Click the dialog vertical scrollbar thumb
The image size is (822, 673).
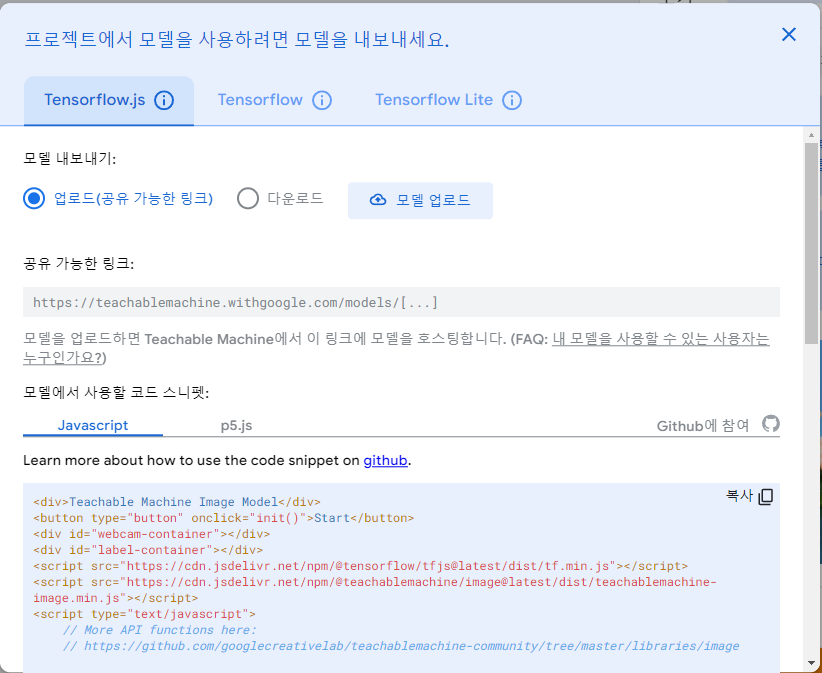coord(811,243)
